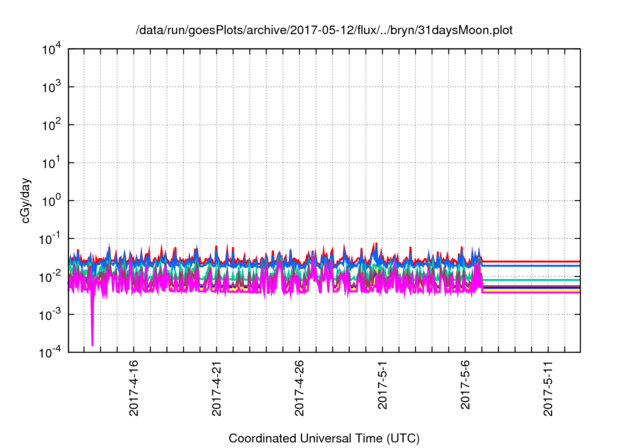Click the top y-axis tick label 10^4
This screenshot has width=640, height=448.
(x=54, y=49)
